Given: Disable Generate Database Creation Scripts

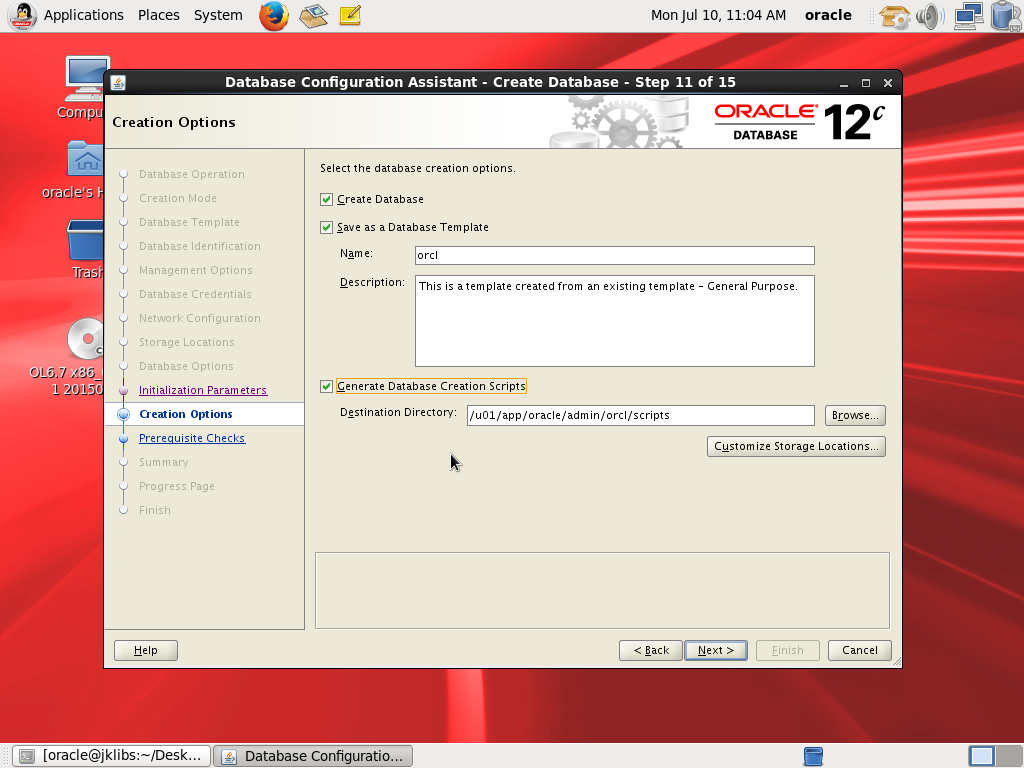Looking at the screenshot, I should point(326,386).
